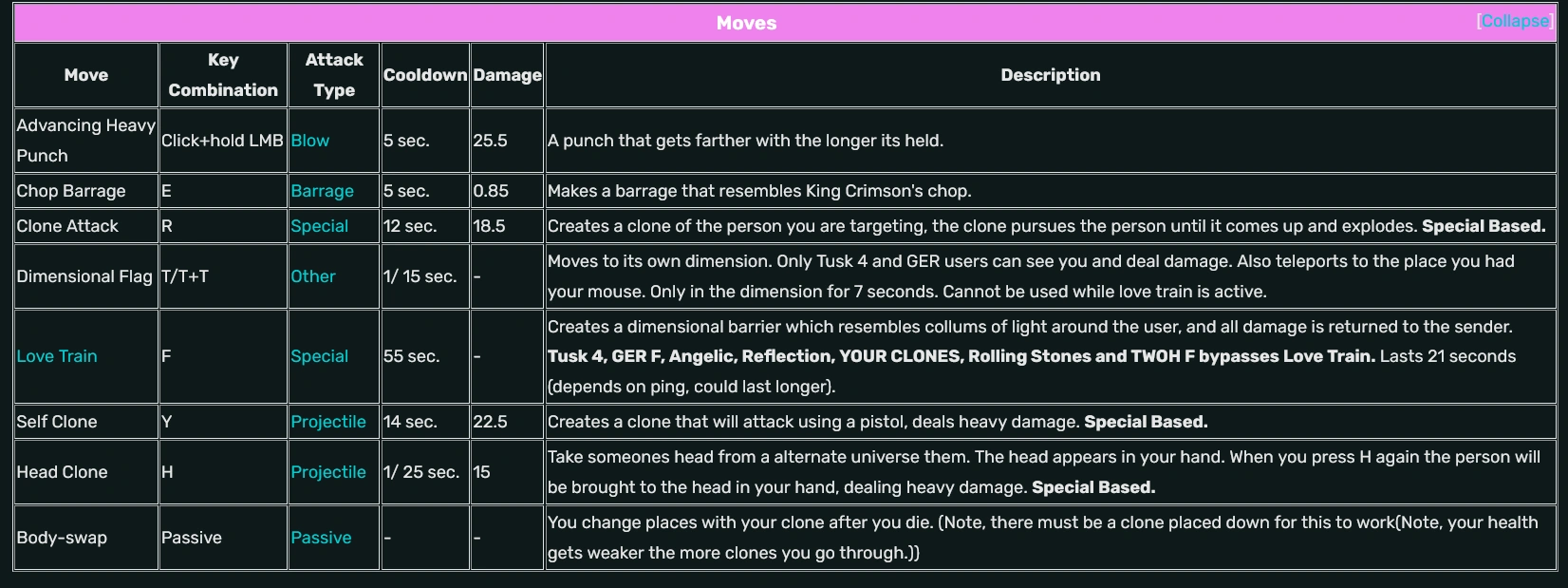
Task: Click Special link in Love Train row
Action: tap(319, 356)
